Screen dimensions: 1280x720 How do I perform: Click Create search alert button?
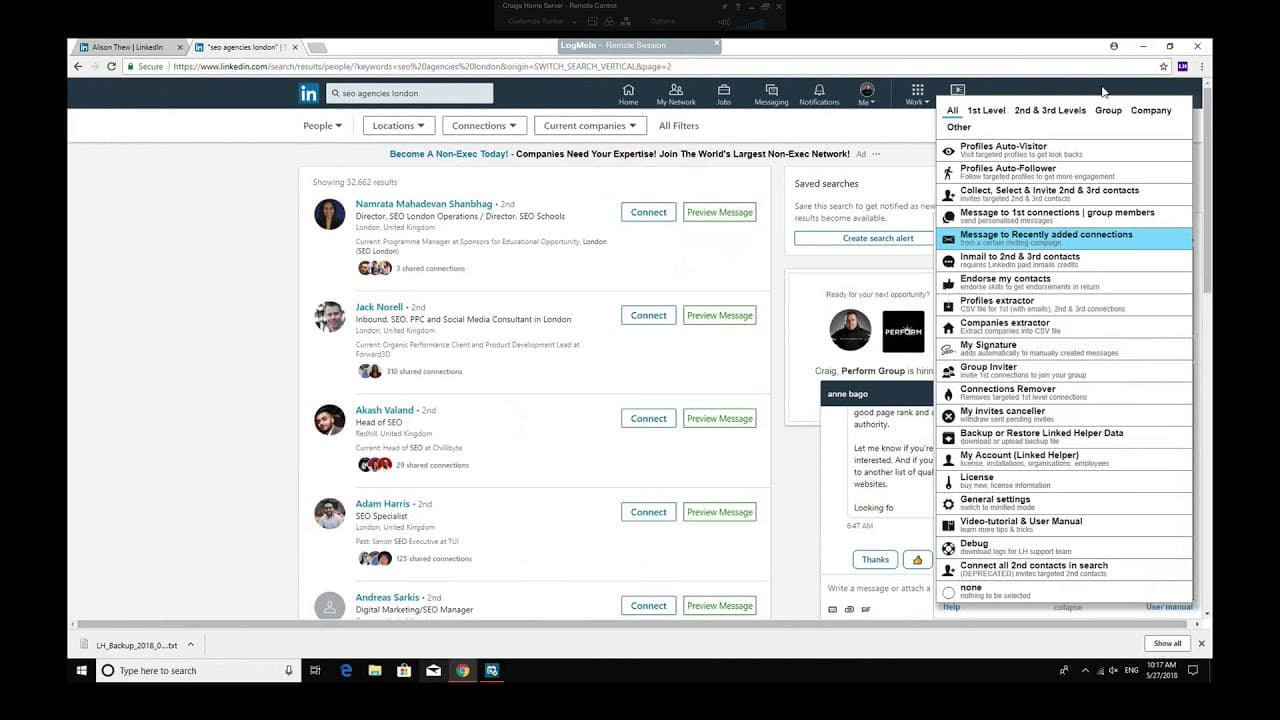pos(864,238)
